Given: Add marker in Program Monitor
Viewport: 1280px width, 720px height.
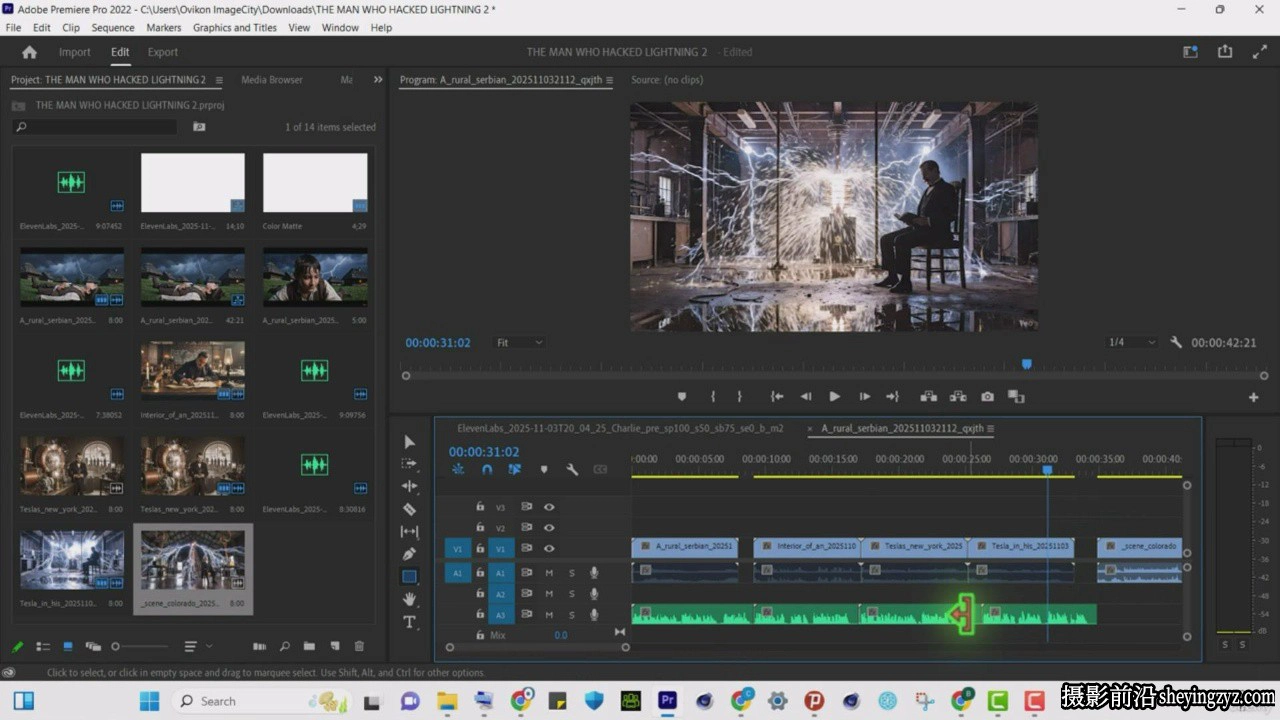Looking at the screenshot, I should click(x=682, y=397).
